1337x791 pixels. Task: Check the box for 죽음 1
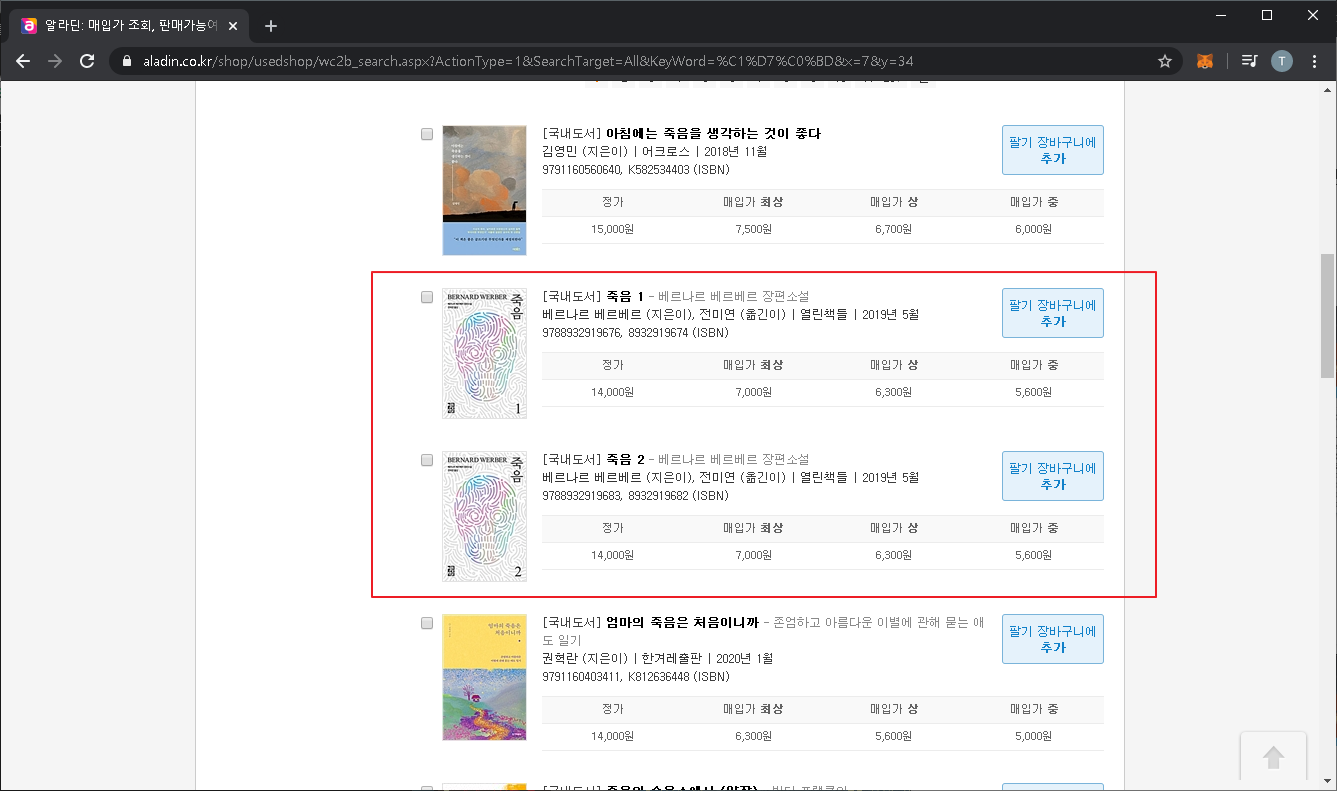point(427,297)
